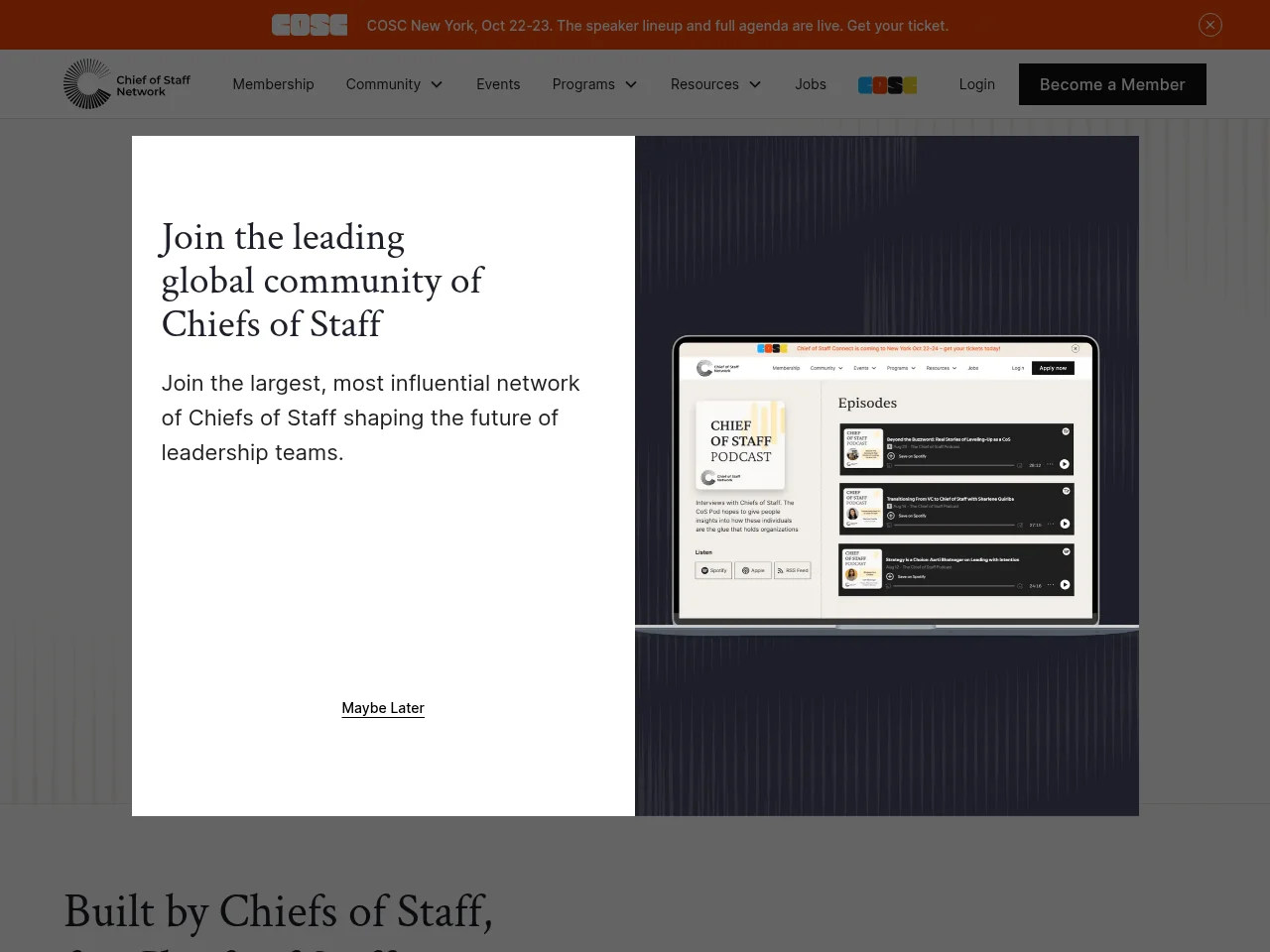Open the Events nav link

498,84
